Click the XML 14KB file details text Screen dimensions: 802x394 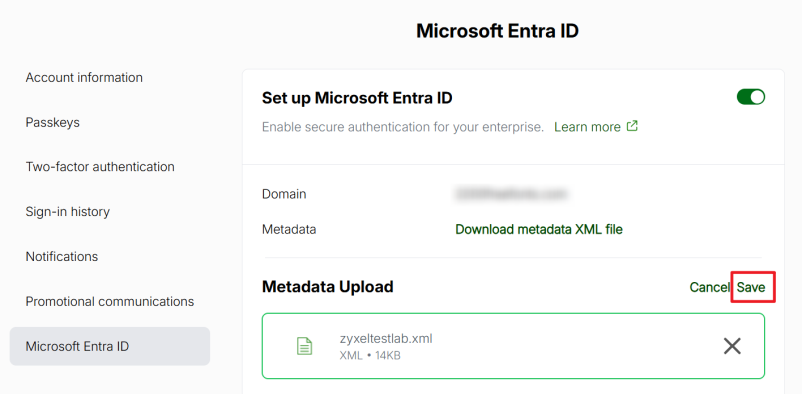tap(370, 355)
